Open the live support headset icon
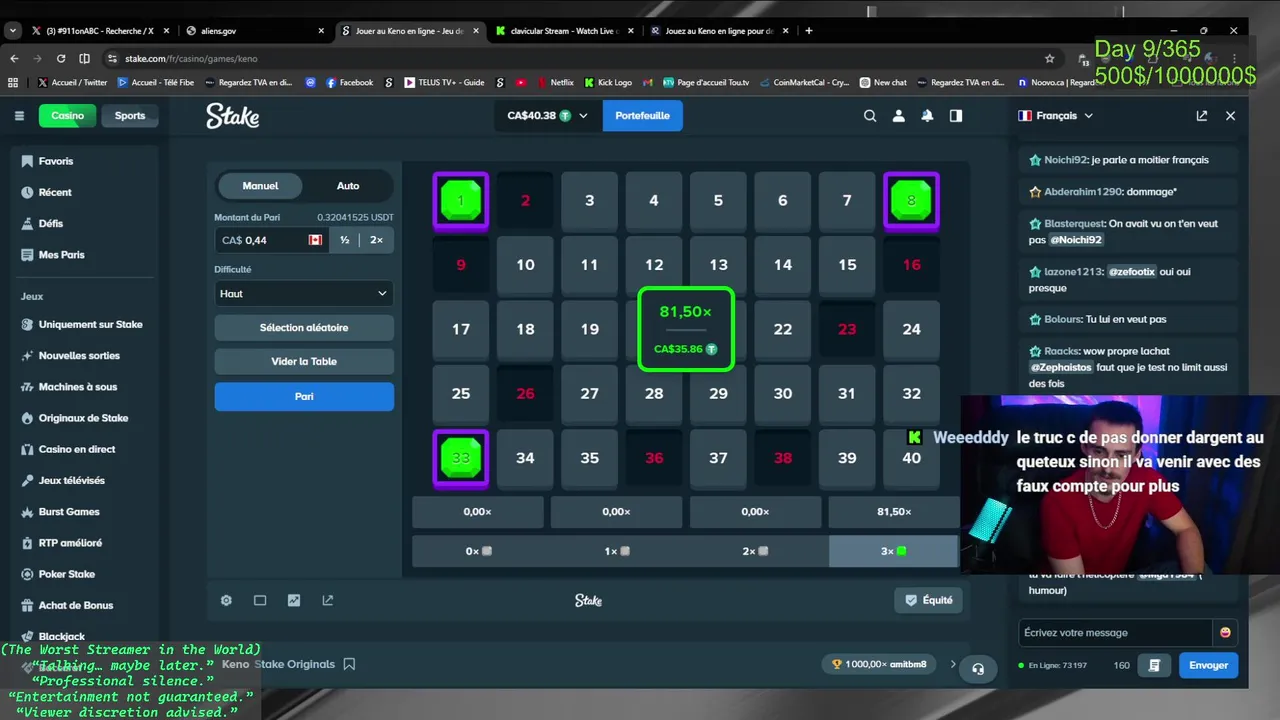This screenshot has width=1280, height=720. pos(978,669)
